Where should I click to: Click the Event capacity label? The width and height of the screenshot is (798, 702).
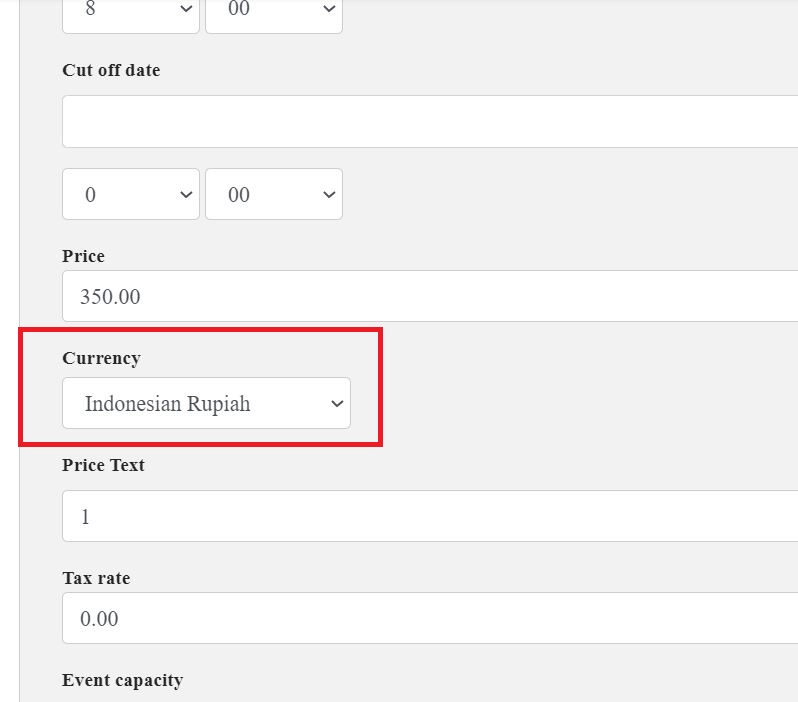tap(122, 680)
